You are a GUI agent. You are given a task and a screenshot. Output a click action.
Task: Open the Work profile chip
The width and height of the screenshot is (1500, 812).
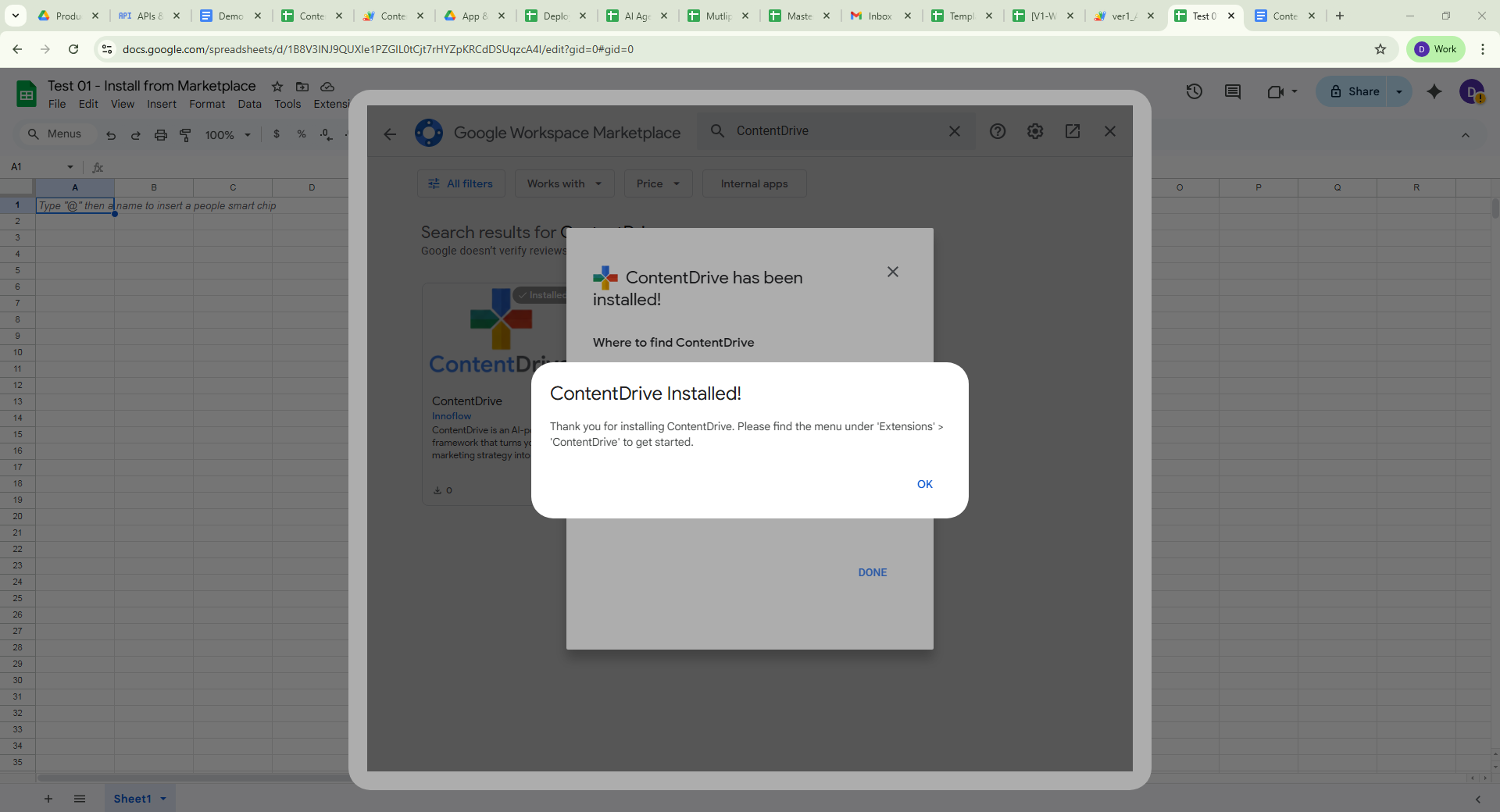[x=1436, y=49]
